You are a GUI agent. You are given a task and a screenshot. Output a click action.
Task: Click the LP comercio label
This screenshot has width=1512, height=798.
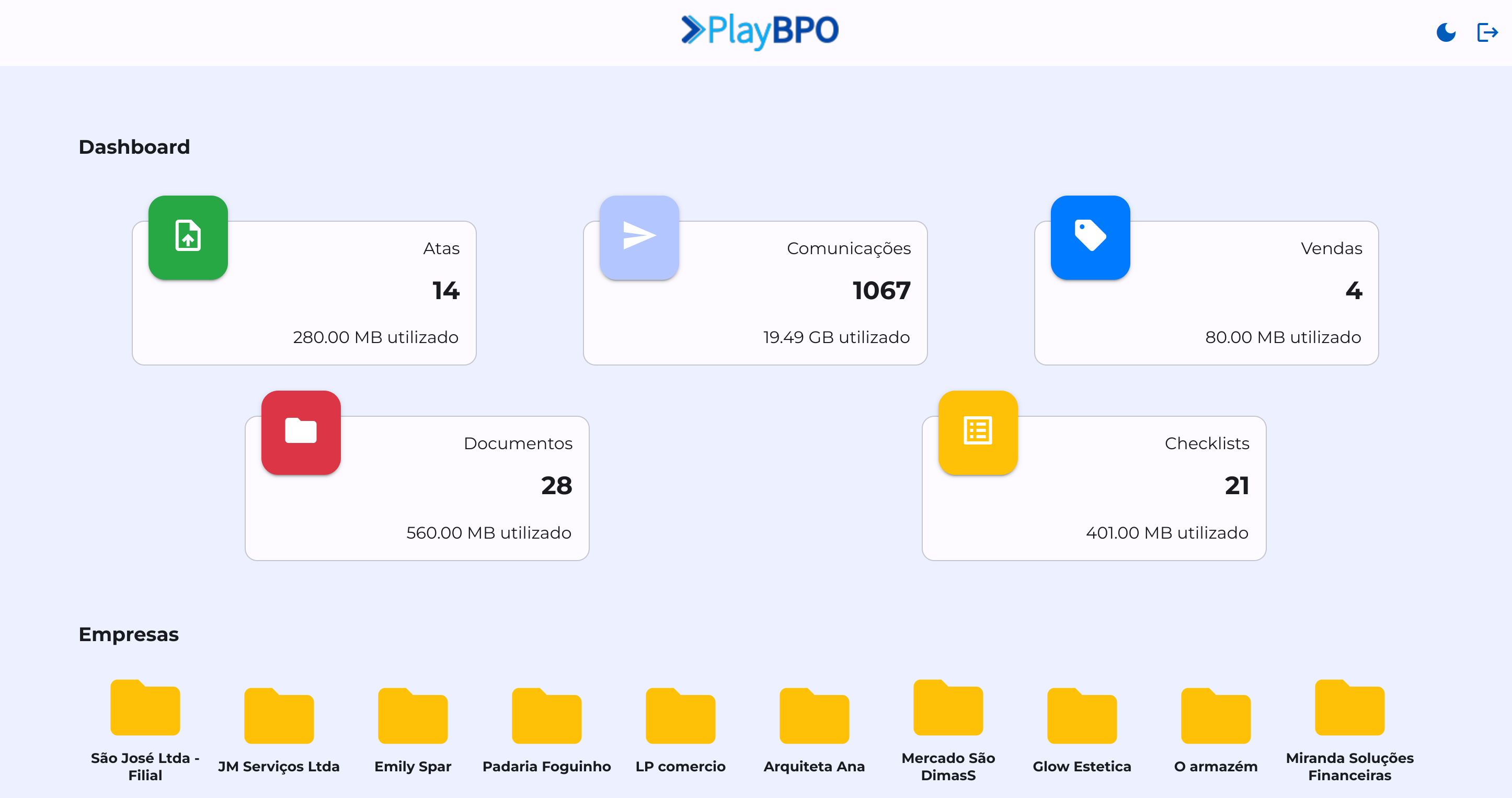[x=680, y=766]
